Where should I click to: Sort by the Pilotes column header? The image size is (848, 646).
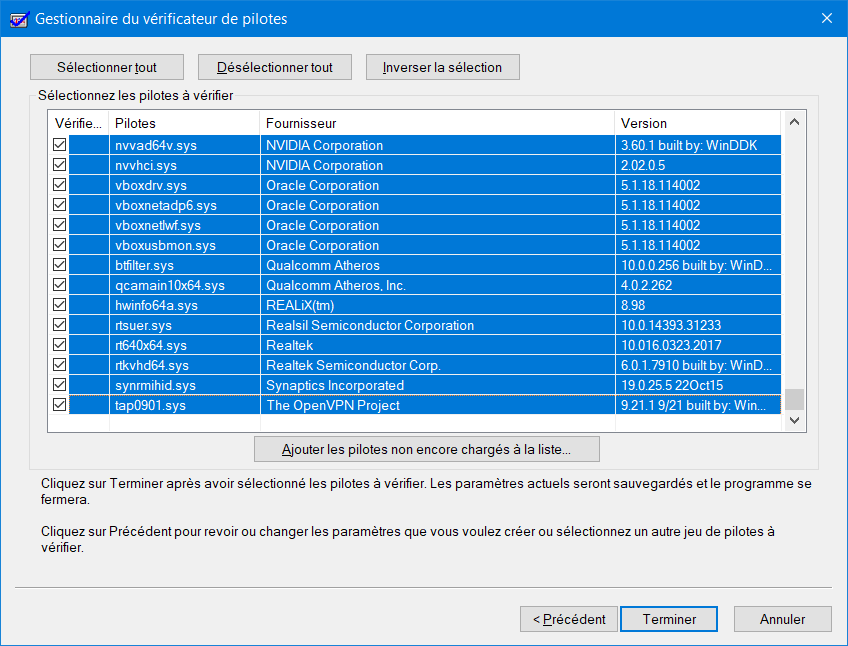pos(184,123)
